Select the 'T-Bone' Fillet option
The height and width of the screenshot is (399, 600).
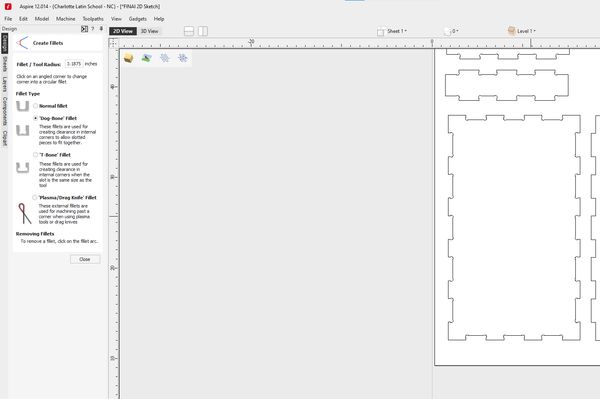click(x=36, y=155)
